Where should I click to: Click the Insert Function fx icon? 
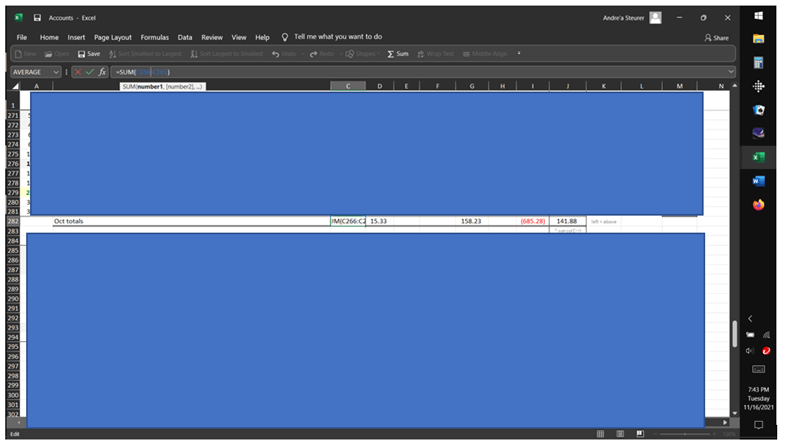(102, 72)
